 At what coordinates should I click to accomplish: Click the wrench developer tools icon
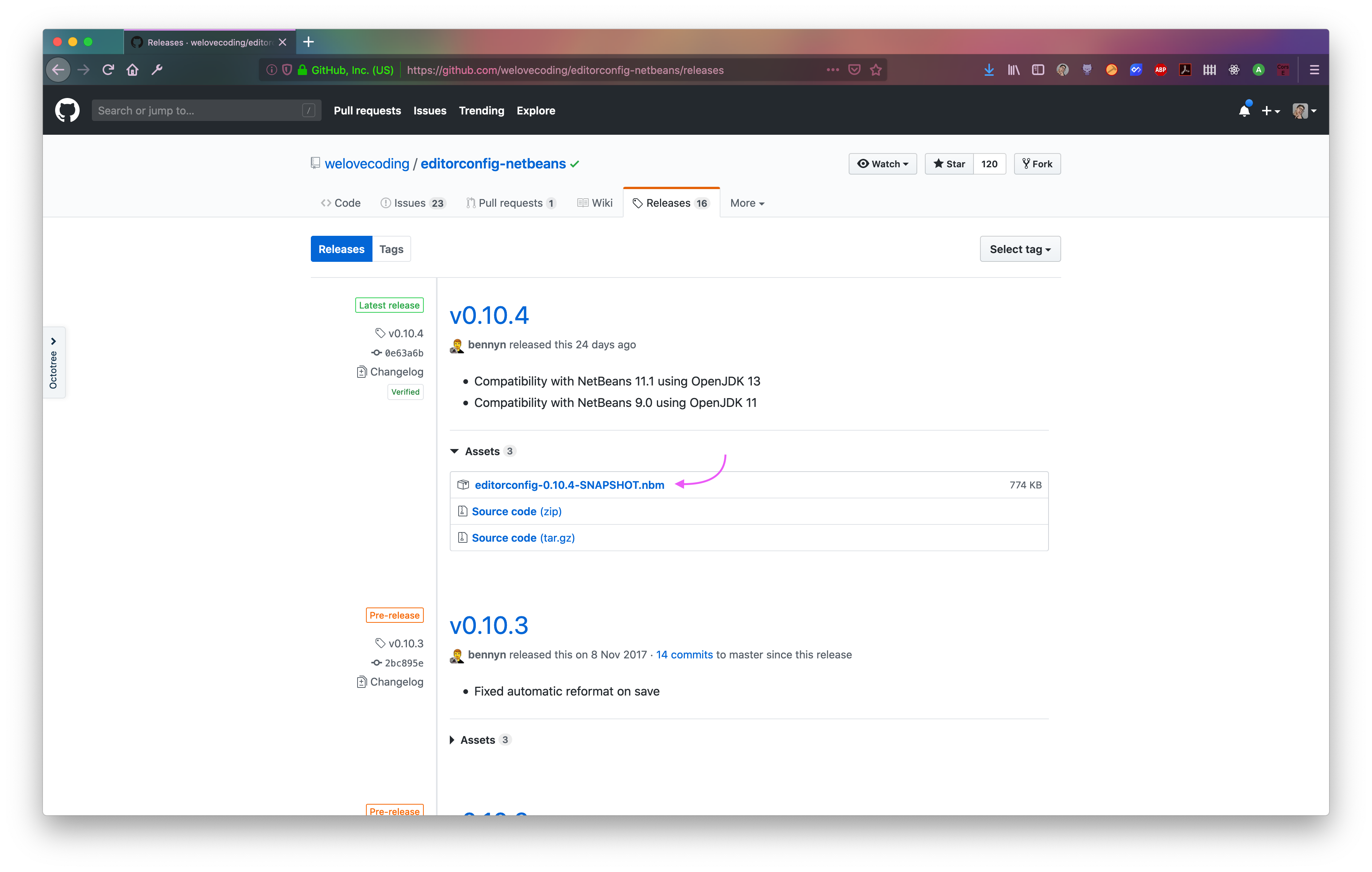pyautogui.click(x=157, y=70)
